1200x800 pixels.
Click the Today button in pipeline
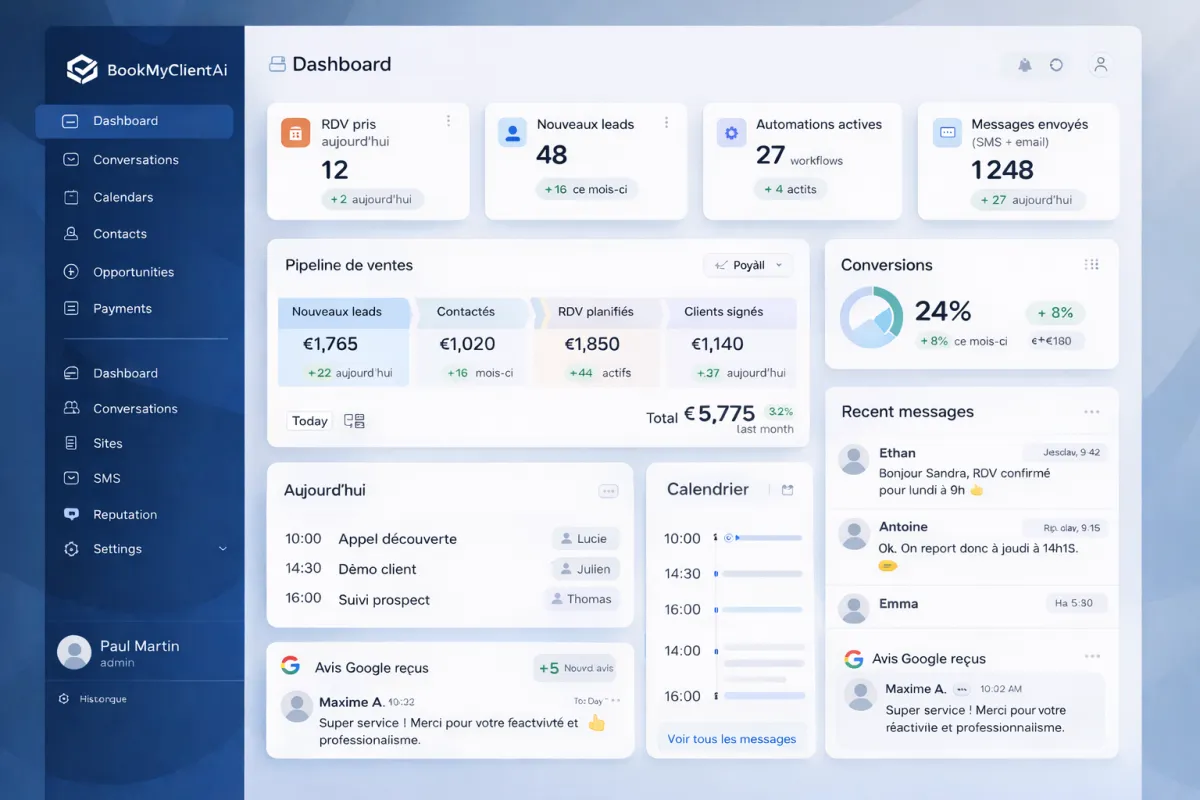click(x=310, y=421)
